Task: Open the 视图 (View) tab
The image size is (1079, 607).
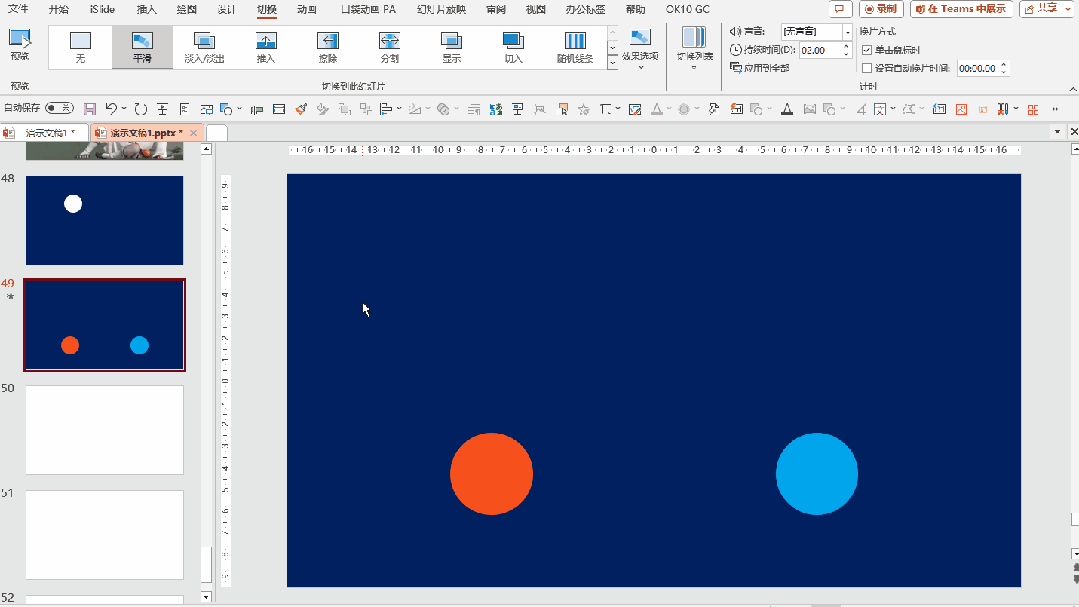Action: coord(535,9)
